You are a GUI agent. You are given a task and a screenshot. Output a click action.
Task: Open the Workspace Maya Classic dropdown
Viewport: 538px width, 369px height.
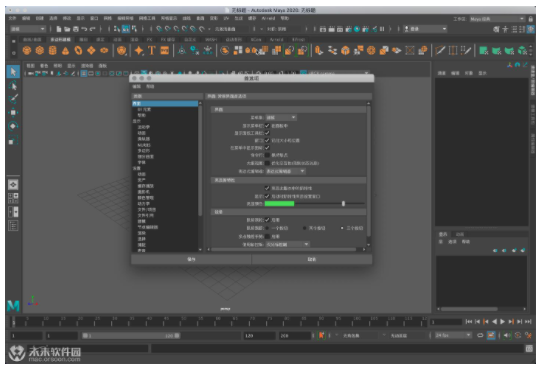pos(497,19)
